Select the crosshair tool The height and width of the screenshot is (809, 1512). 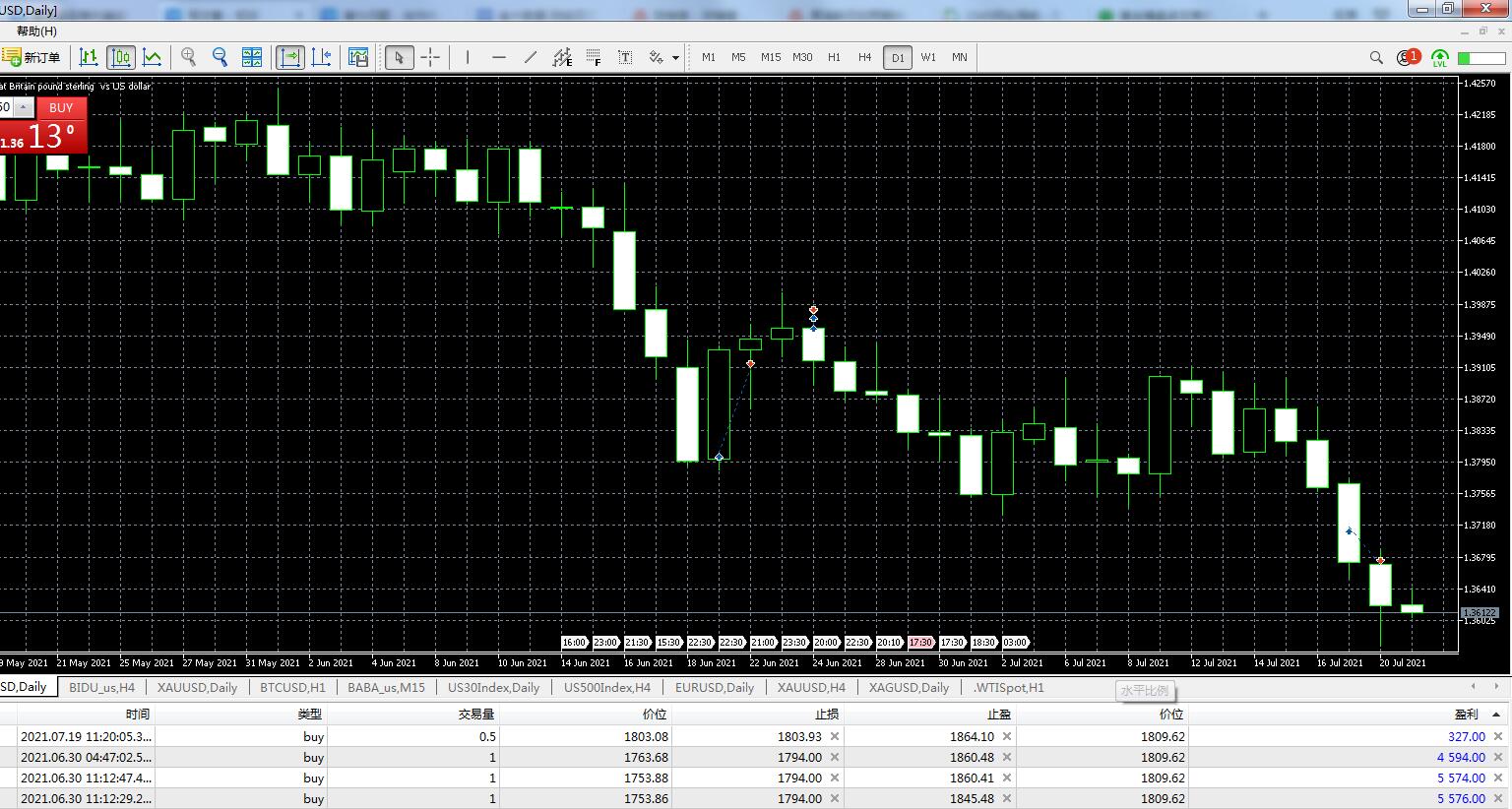point(430,57)
